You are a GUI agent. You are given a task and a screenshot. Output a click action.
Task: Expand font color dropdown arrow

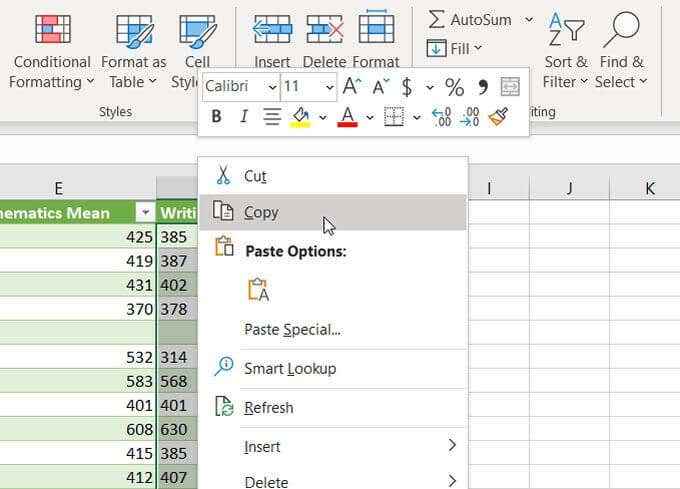click(369, 117)
